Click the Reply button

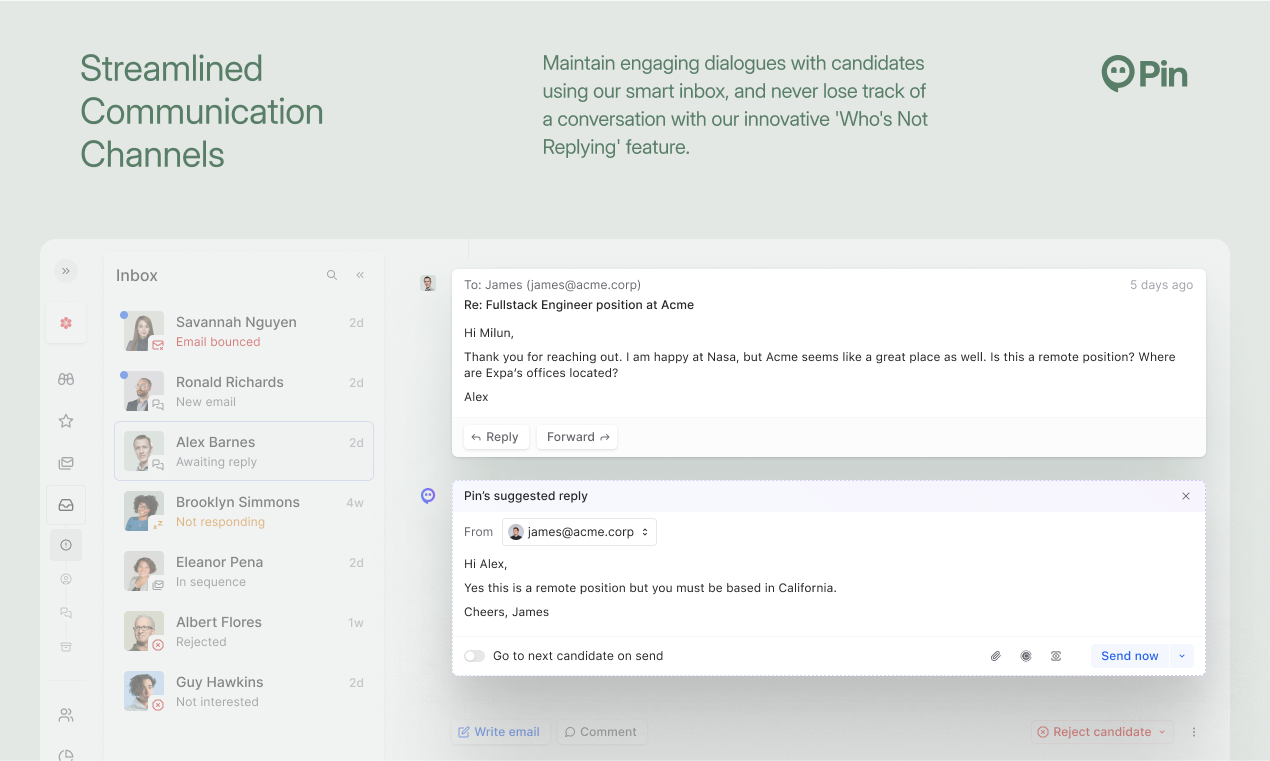496,437
